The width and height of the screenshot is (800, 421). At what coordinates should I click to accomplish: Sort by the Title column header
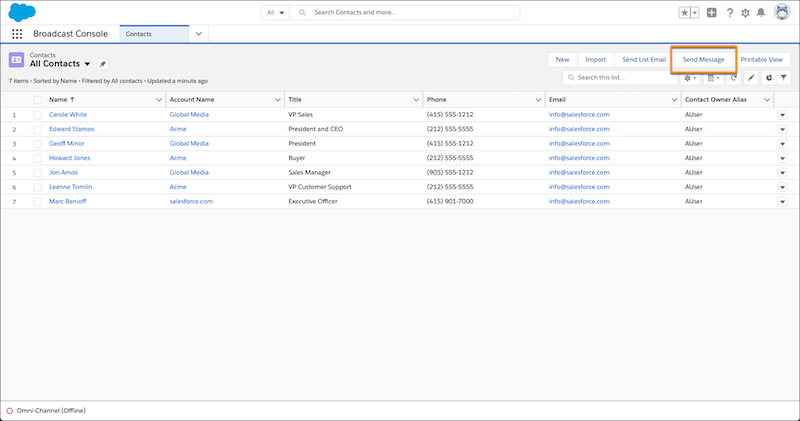pyautogui.click(x=295, y=100)
